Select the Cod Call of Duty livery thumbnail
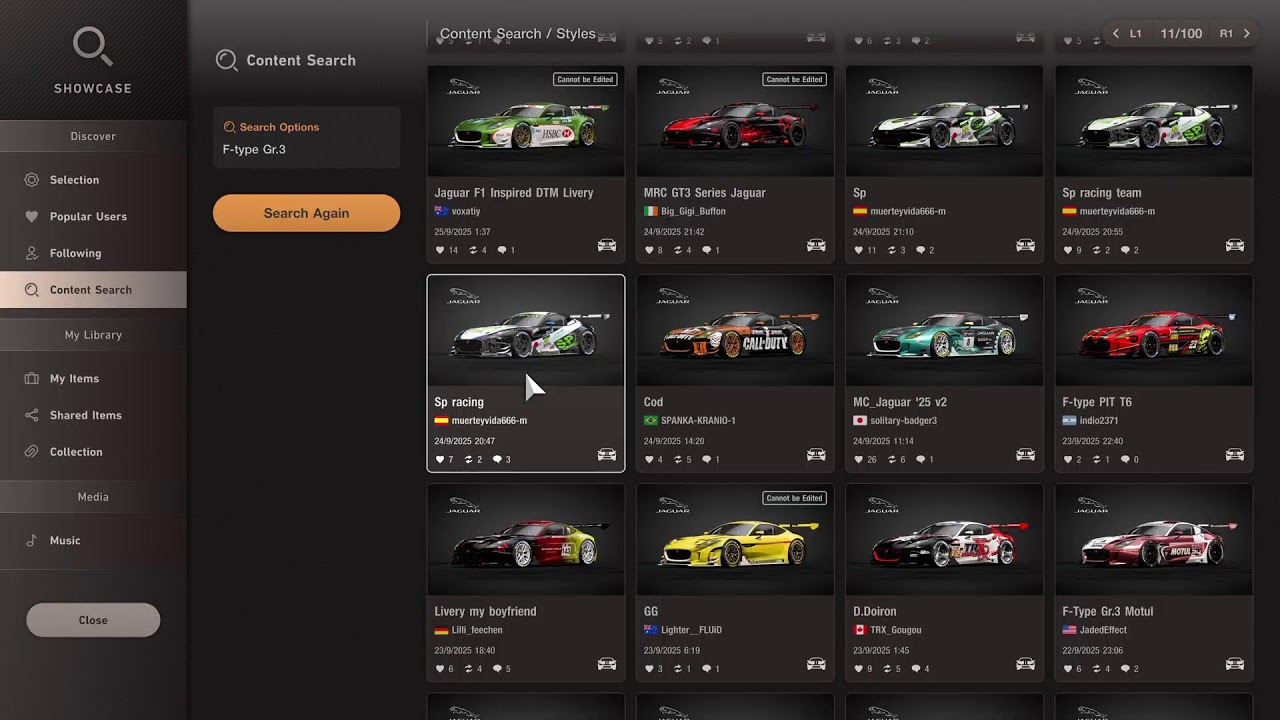 (x=735, y=331)
